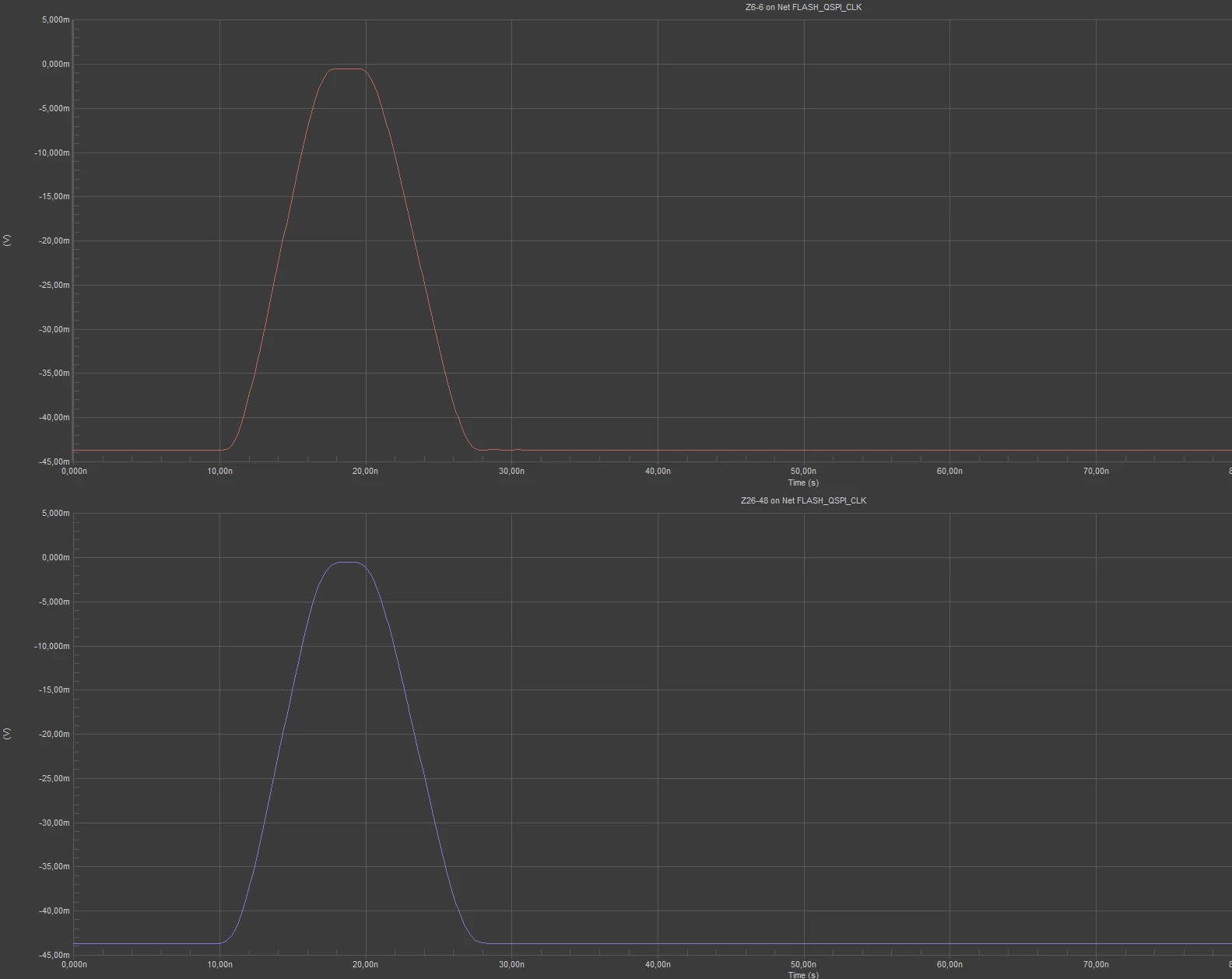This screenshot has height=979, width=1232.
Task: Select "10,00n" on the Z26-48 plot's time axis
Action: point(219,964)
